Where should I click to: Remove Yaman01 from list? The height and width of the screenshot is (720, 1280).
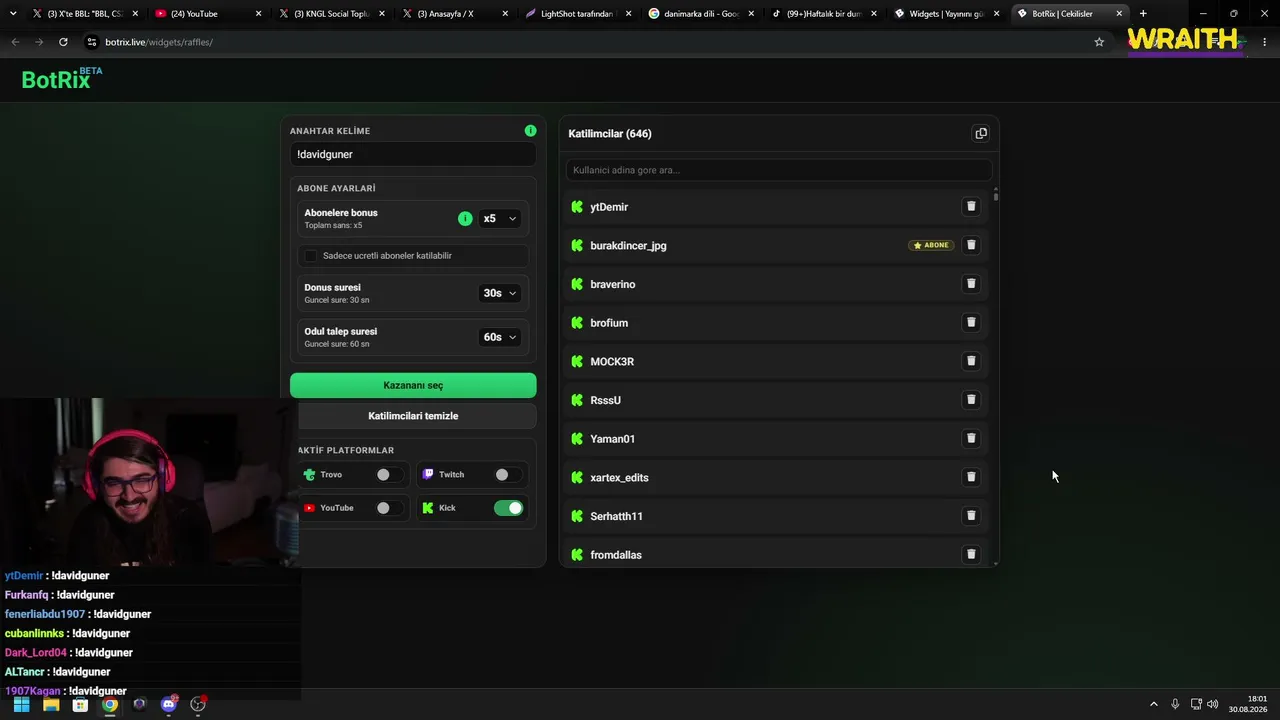(970, 438)
